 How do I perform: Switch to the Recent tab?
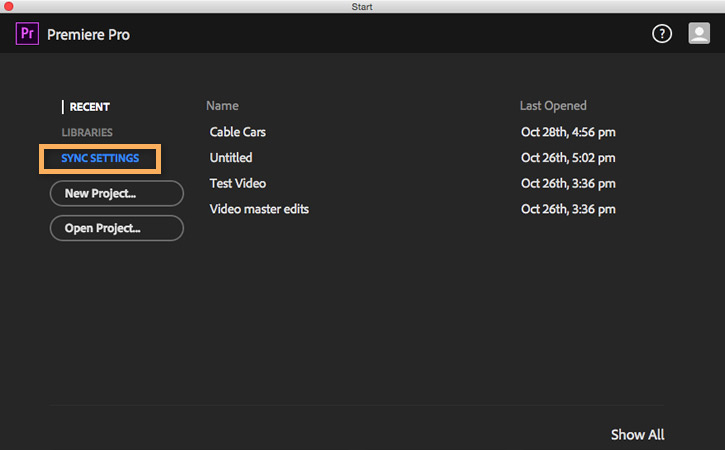click(x=89, y=107)
